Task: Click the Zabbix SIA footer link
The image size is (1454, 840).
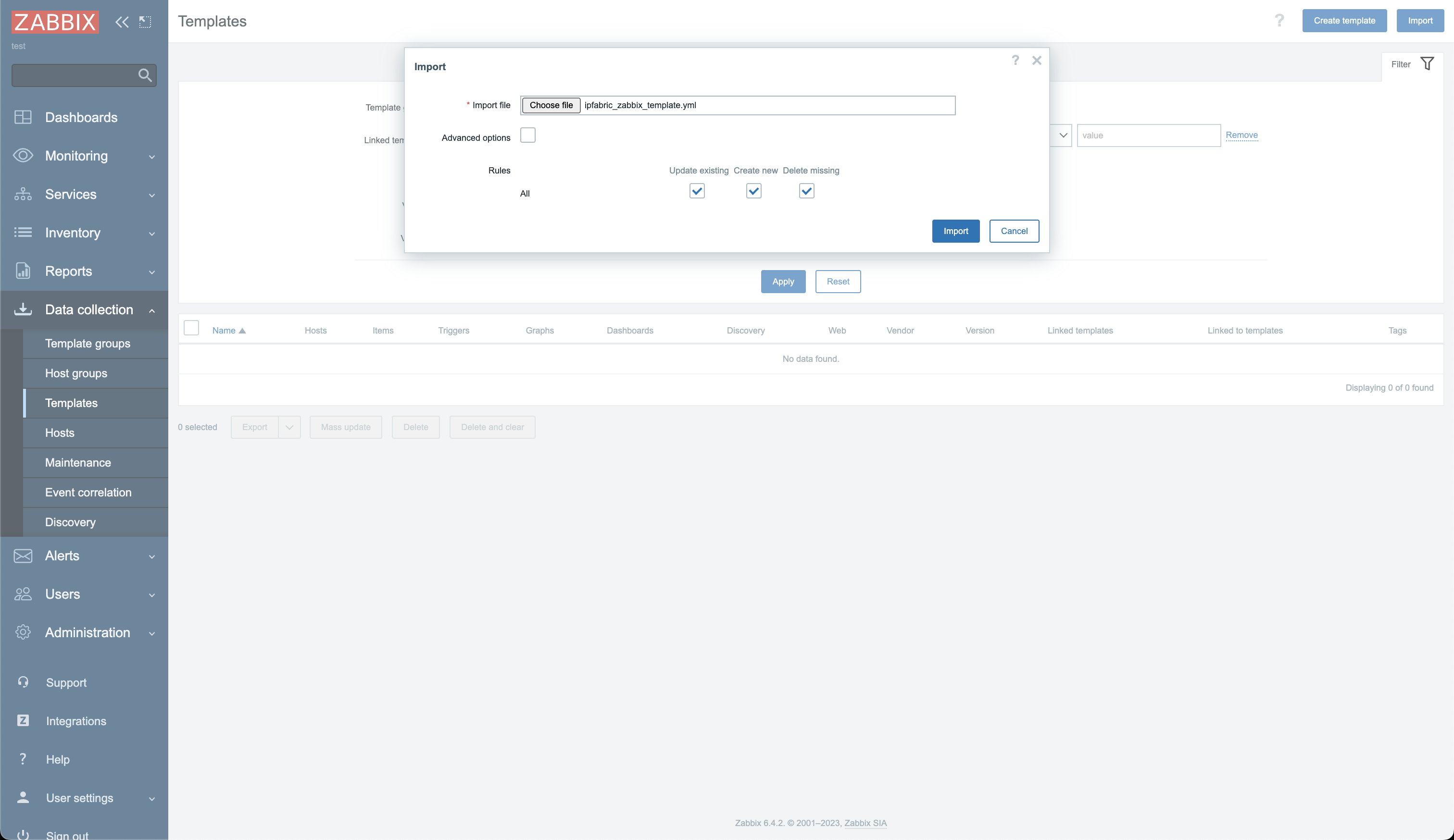Action: tap(865, 823)
